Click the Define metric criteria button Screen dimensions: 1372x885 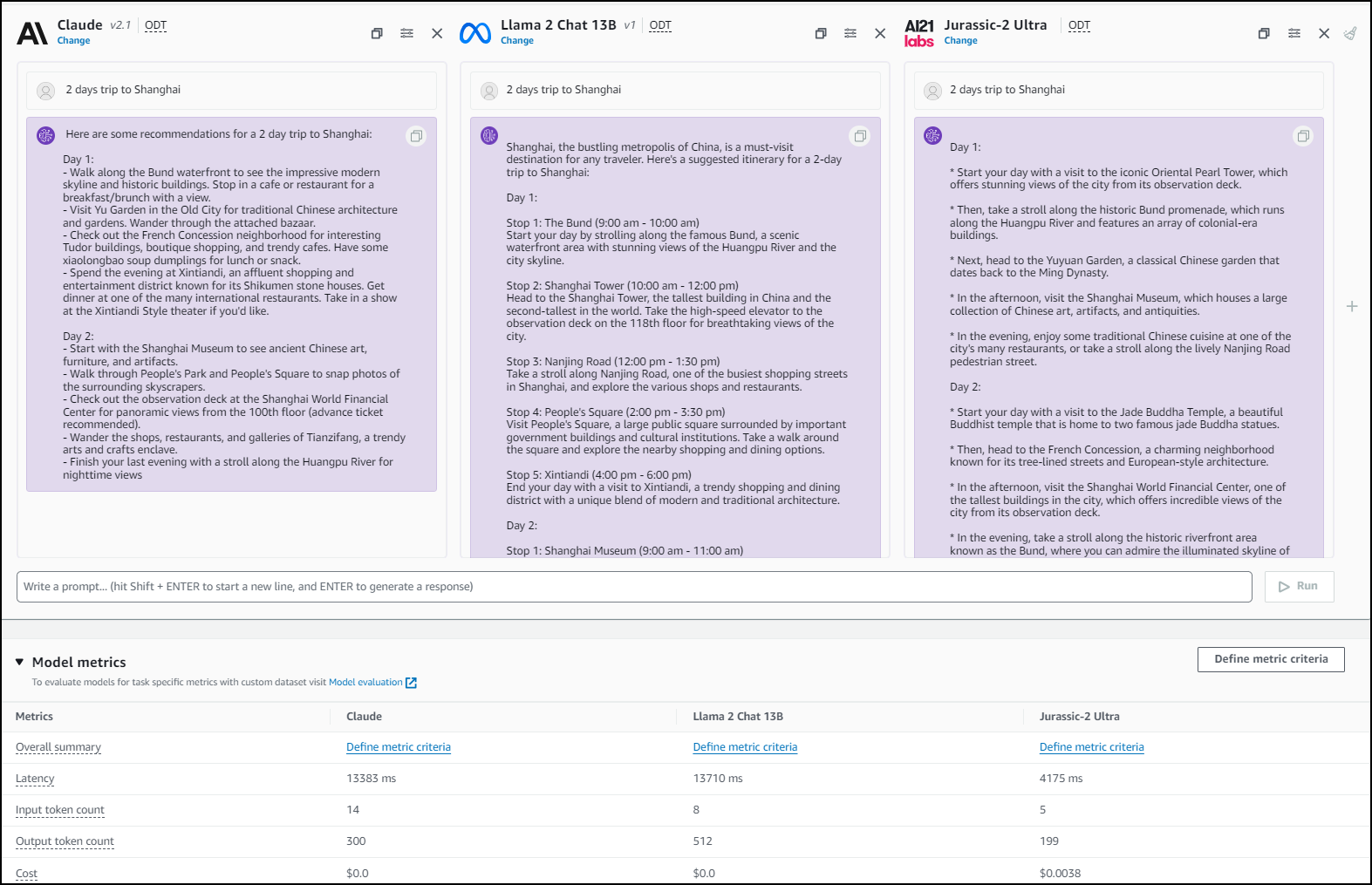1271,659
